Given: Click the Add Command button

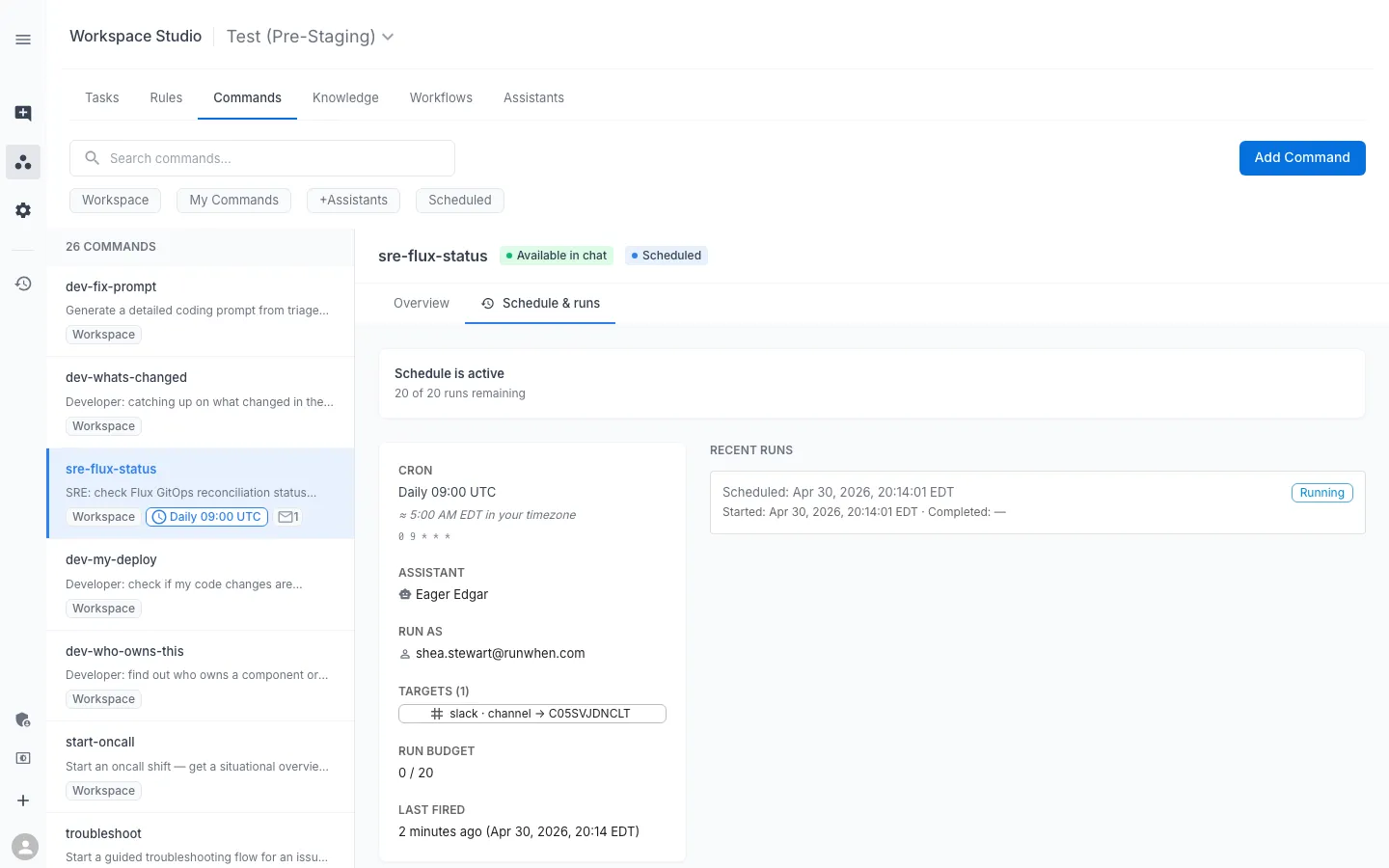Looking at the screenshot, I should tap(1302, 158).
